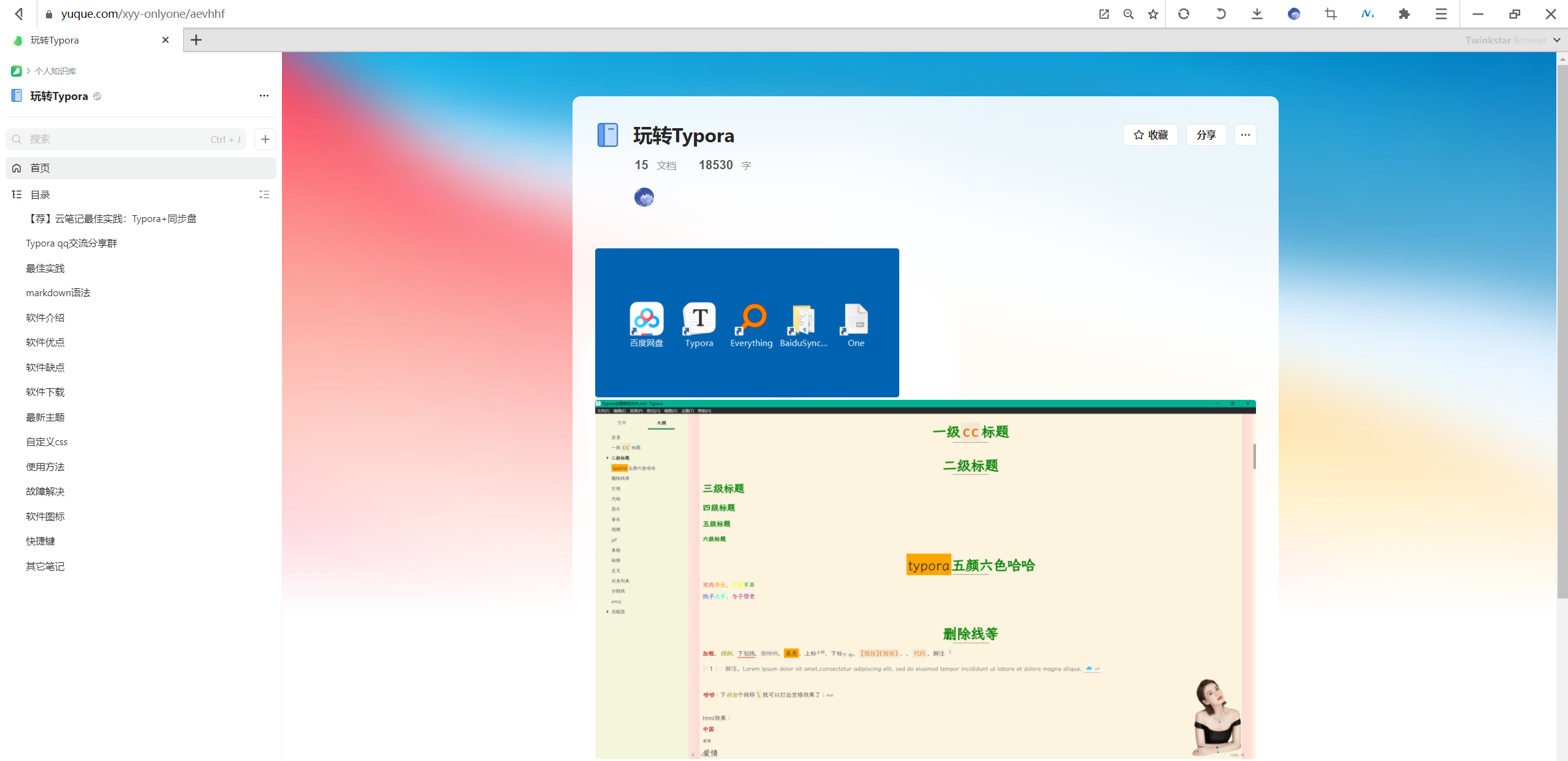Image resolution: width=1568 pixels, height=761 pixels.
Task: Open the desktop icons image thumbnail
Action: pos(747,323)
